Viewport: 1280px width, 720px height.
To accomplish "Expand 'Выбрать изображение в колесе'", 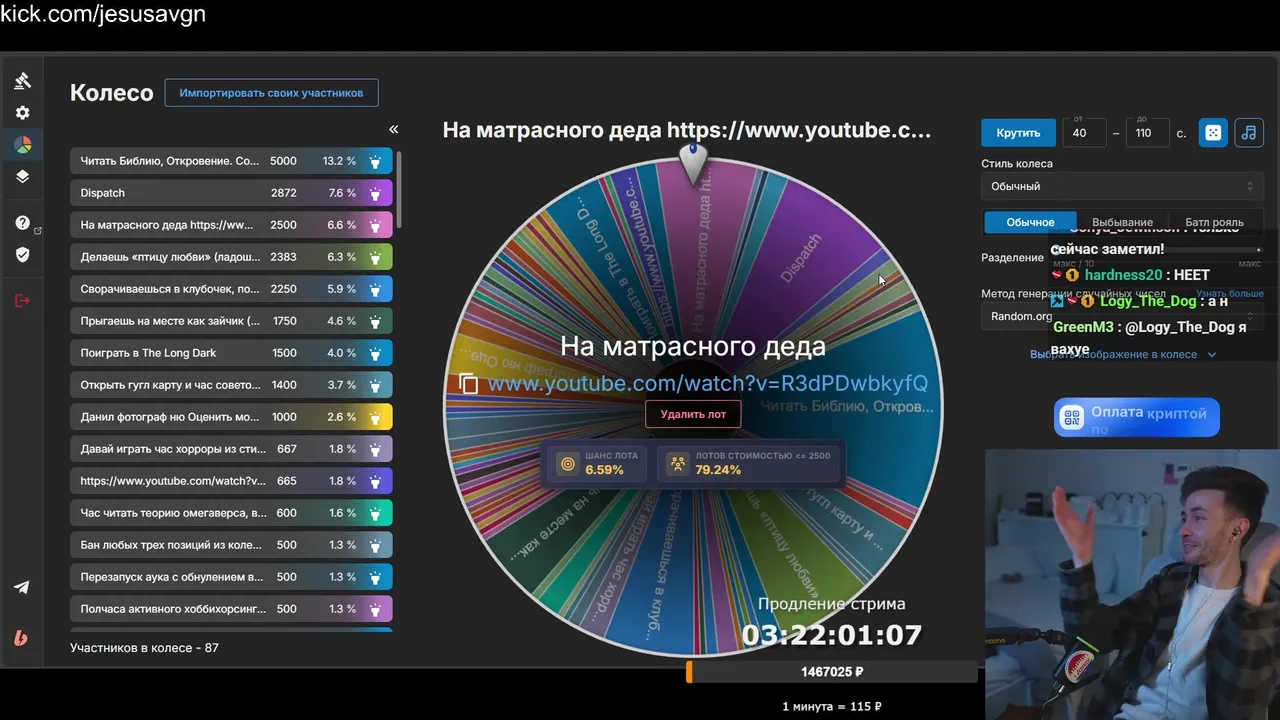I will pos(1122,354).
